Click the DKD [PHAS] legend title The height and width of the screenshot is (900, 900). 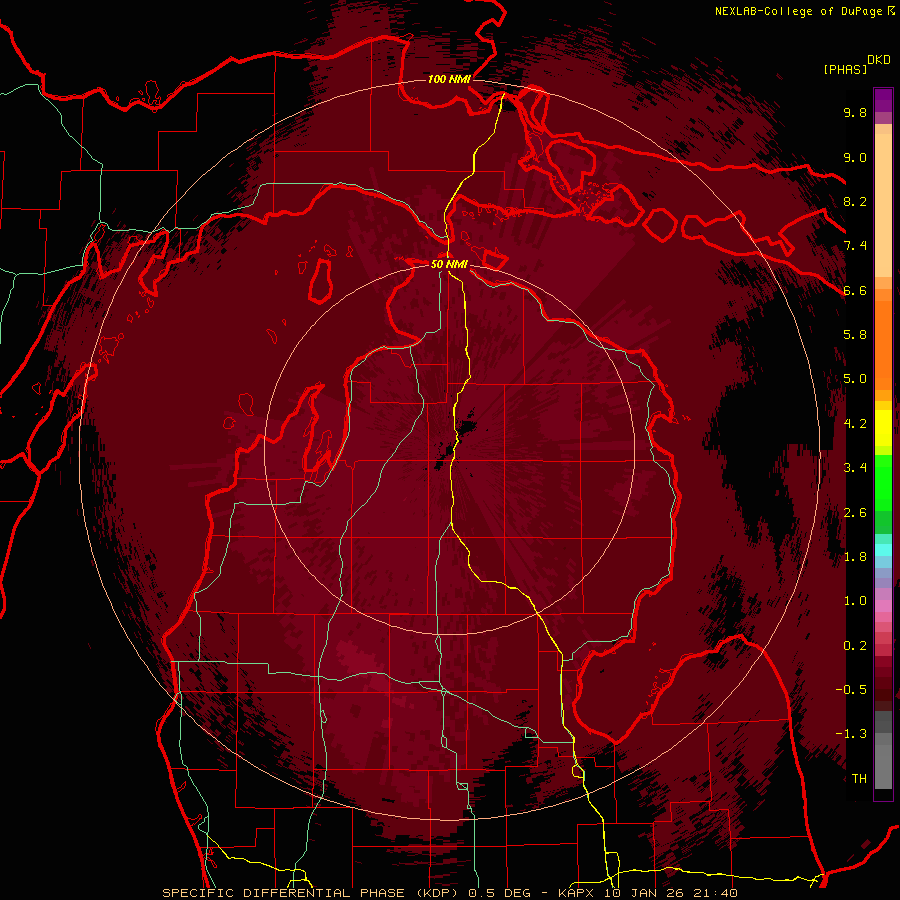click(856, 64)
